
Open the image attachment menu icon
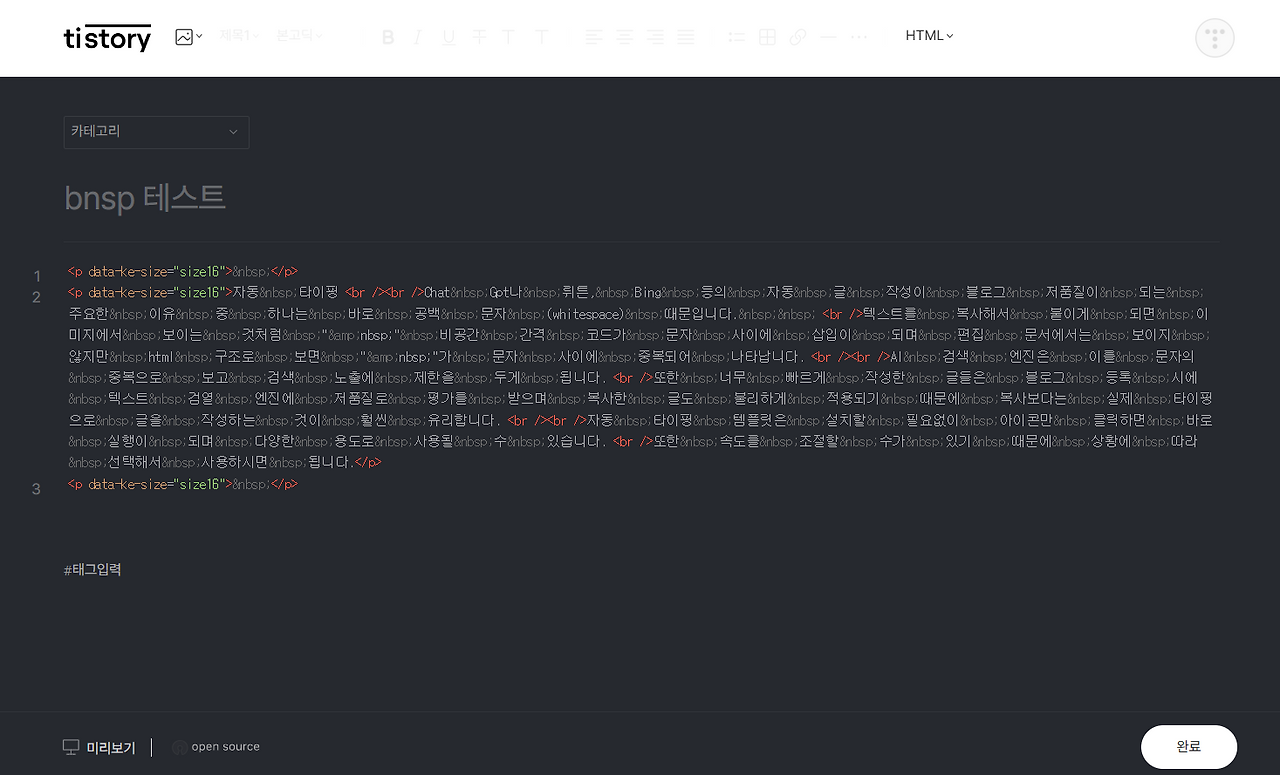tap(188, 37)
